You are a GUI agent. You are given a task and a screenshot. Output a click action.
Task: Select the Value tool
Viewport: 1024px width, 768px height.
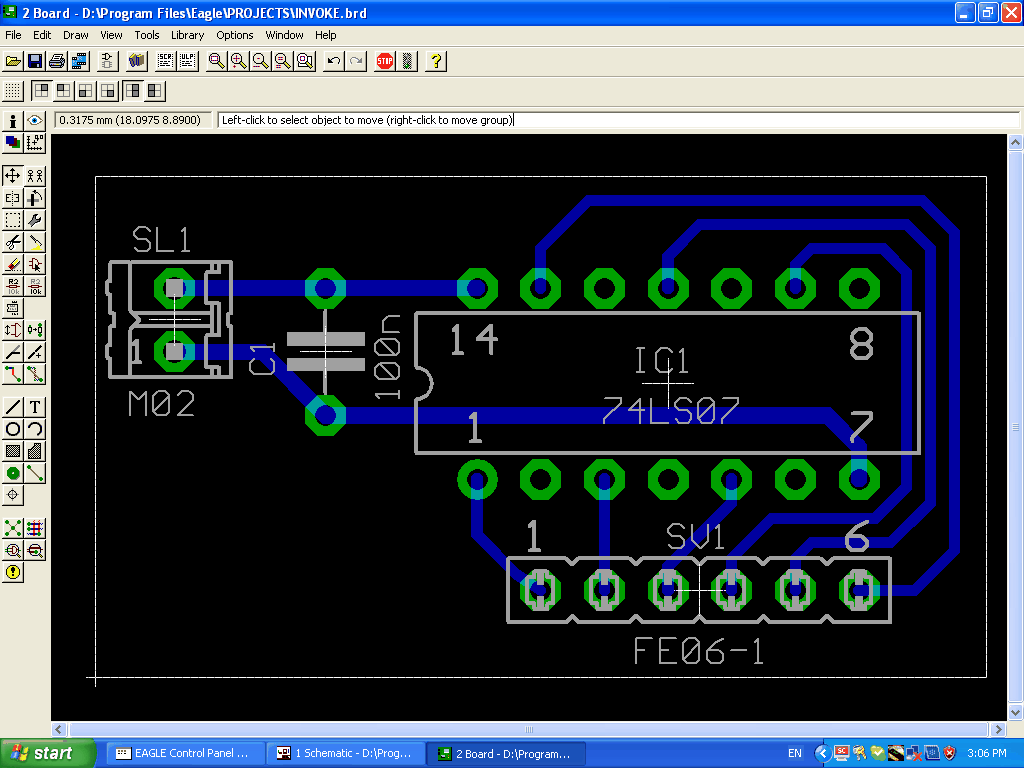35,287
